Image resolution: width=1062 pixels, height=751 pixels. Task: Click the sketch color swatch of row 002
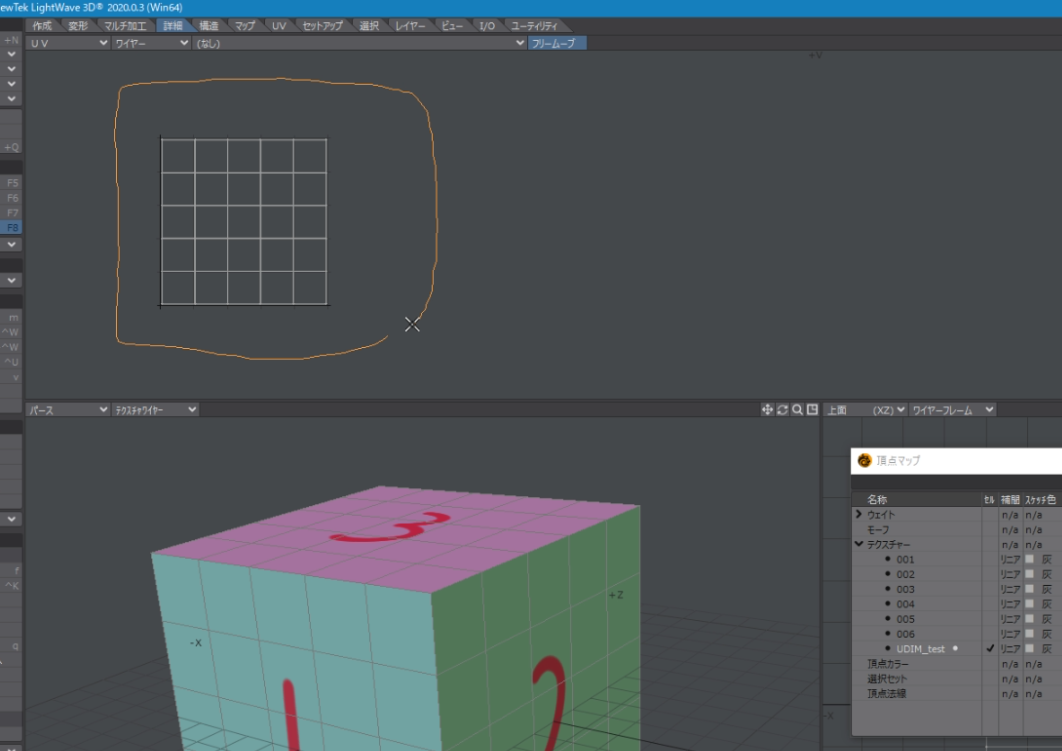1029,574
